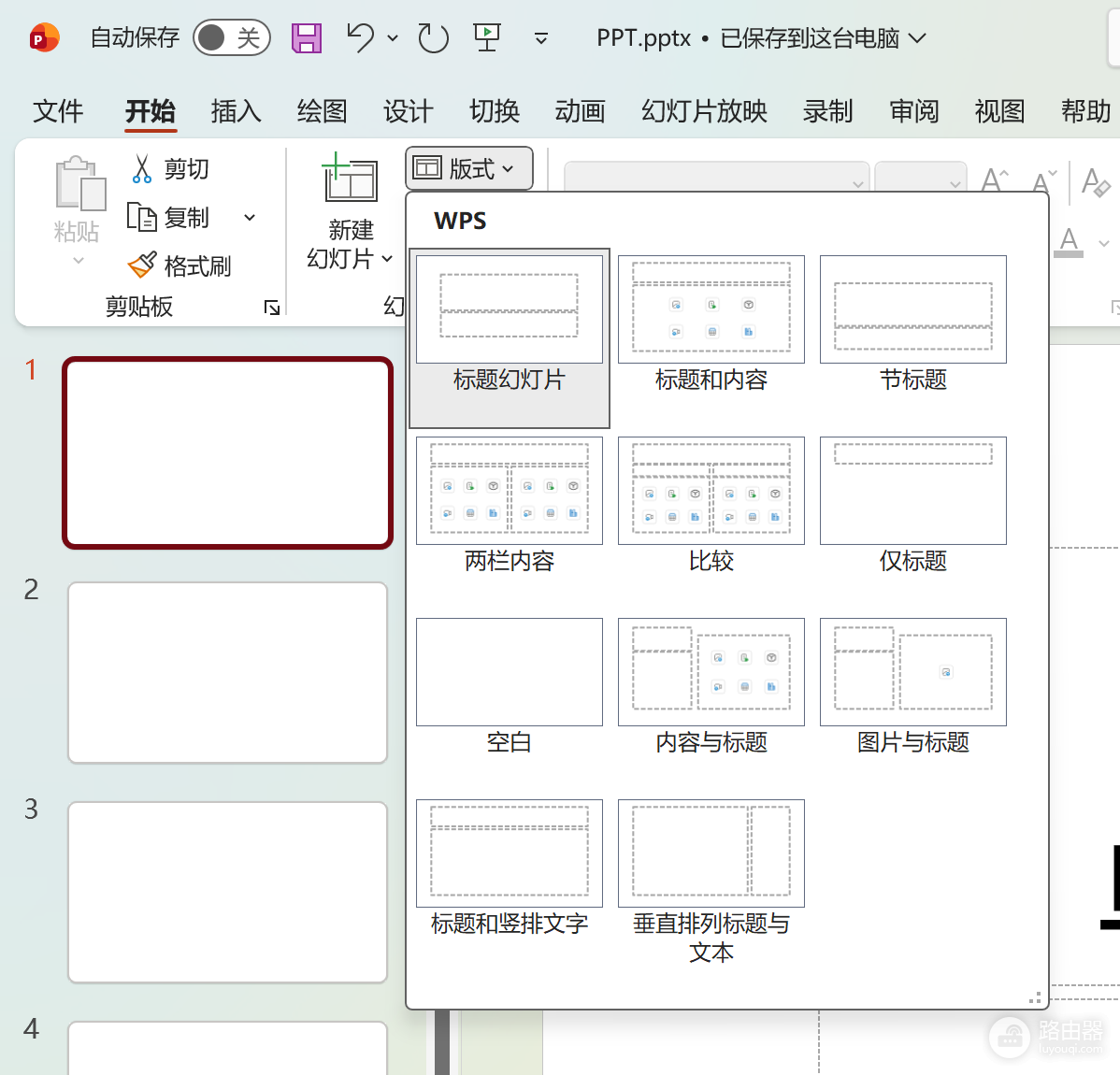Viewport: 1120px width, 1075px height.
Task: Open the Undo history dropdown arrow
Action: coord(392,37)
